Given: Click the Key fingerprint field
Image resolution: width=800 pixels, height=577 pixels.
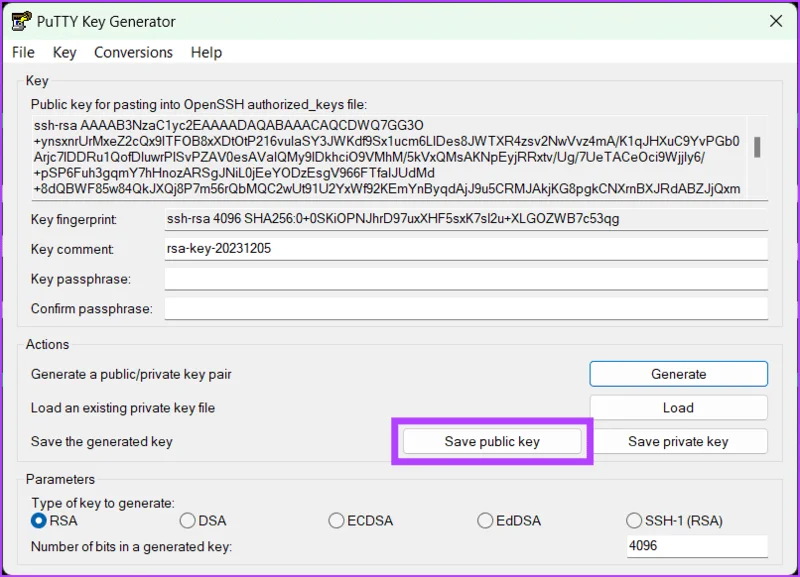Looking at the screenshot, I should (466, 219).
